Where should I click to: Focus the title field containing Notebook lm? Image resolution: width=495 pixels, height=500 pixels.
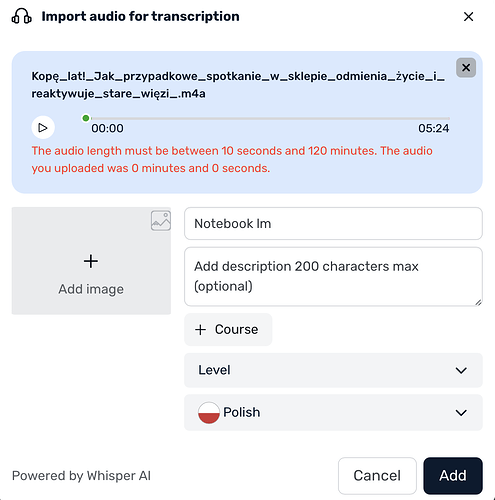[x=333, y=223]
